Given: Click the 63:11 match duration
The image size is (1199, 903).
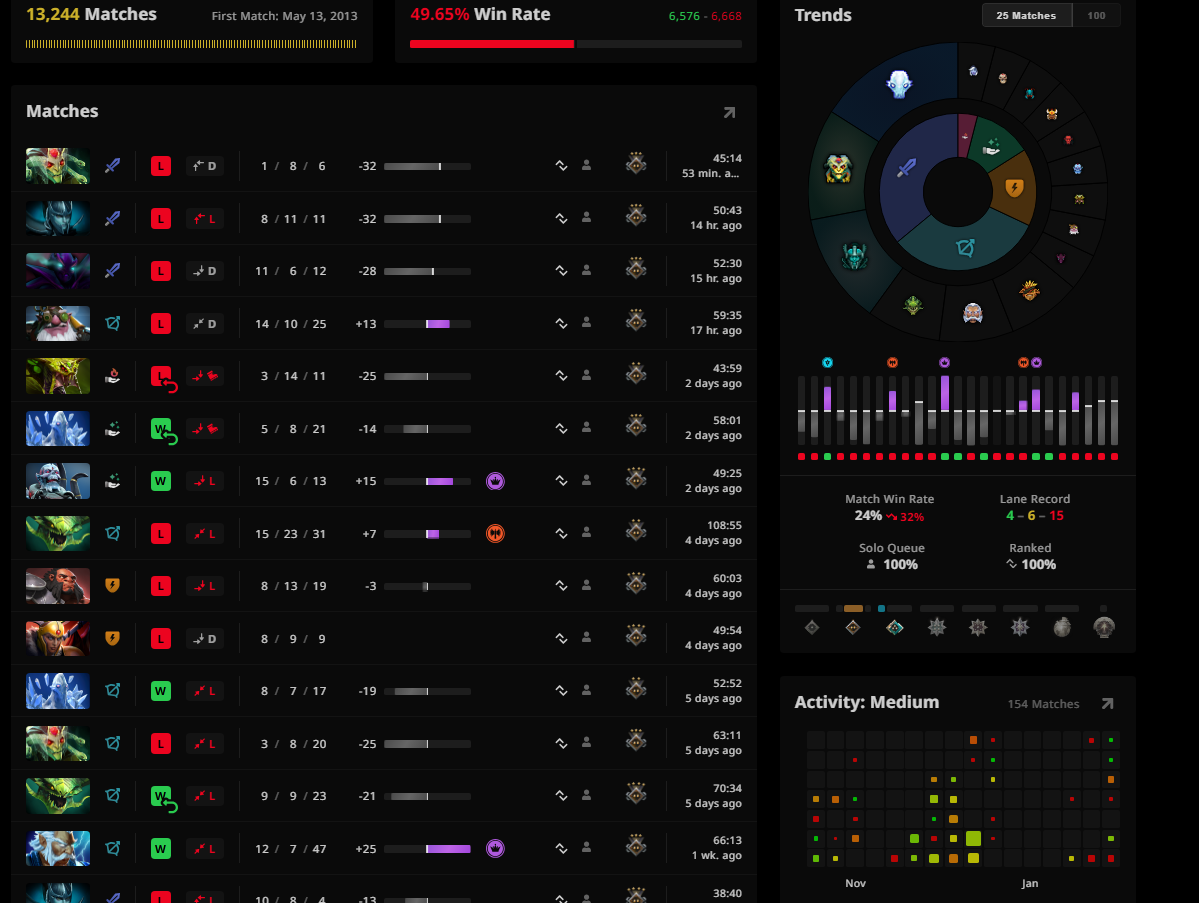Looking at the screenshot, I should (x=727, y=736).
